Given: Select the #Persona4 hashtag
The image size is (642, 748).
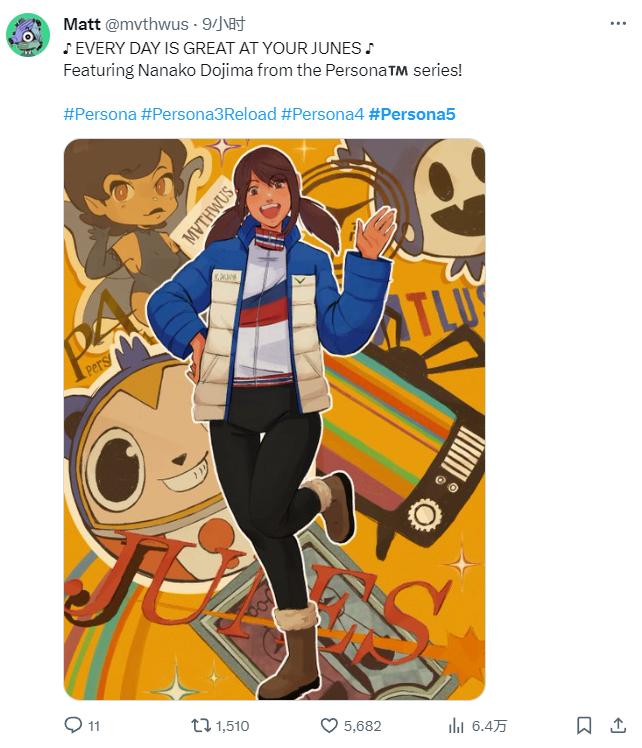Looking at the screenshot, I should pyautogui.click(x=322, y=114).
